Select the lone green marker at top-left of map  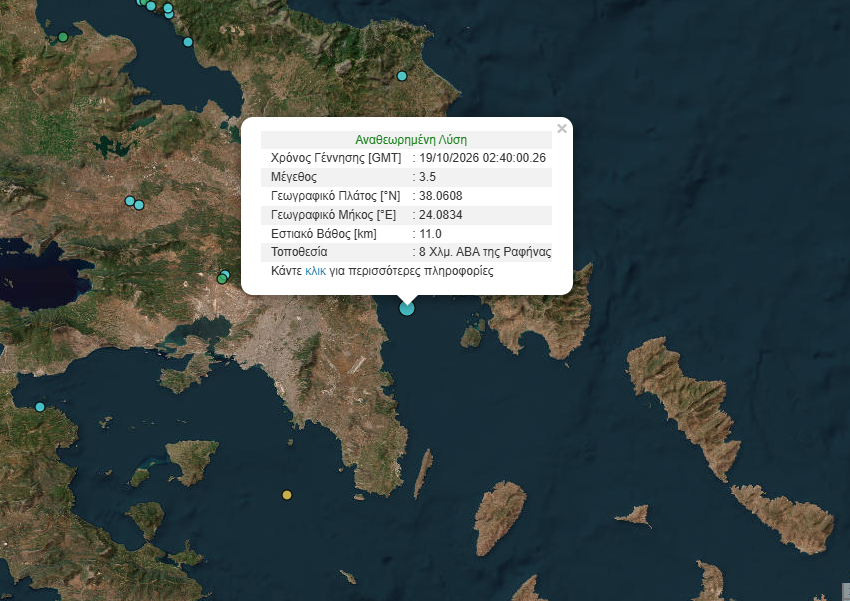click(63, 37)
